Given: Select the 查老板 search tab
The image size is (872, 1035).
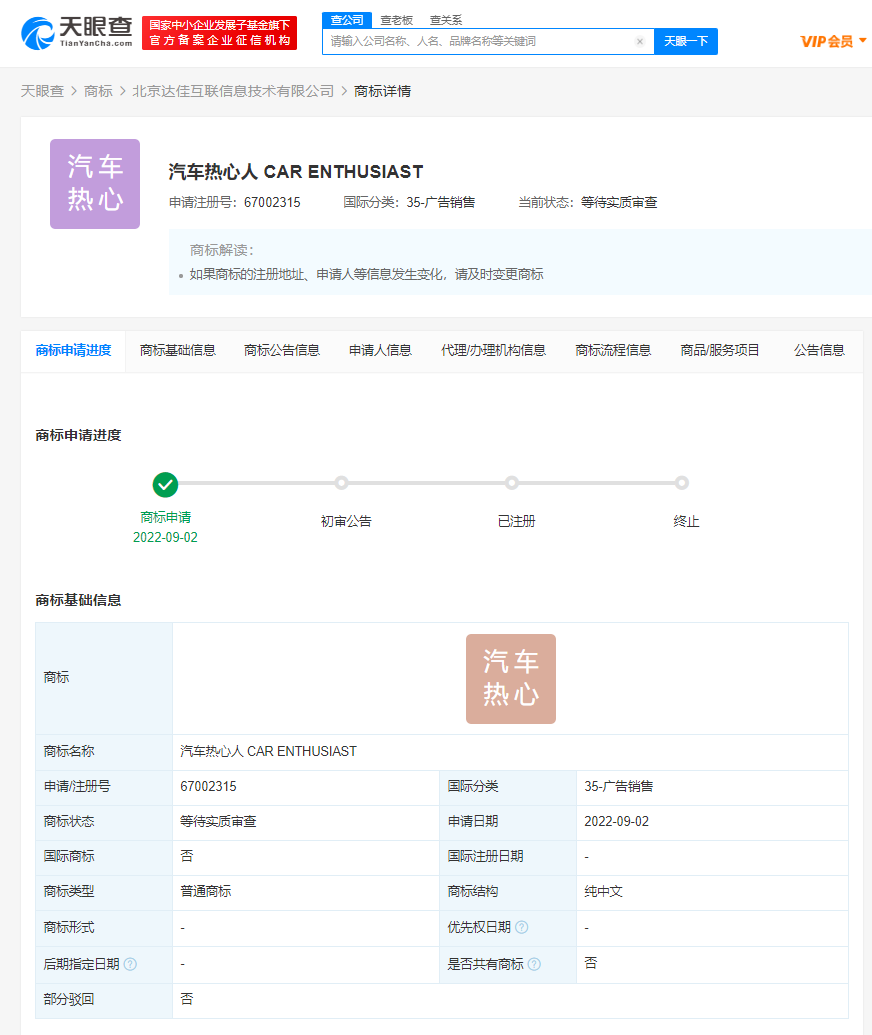Looking at the screenshot, I should pos(396,20).
